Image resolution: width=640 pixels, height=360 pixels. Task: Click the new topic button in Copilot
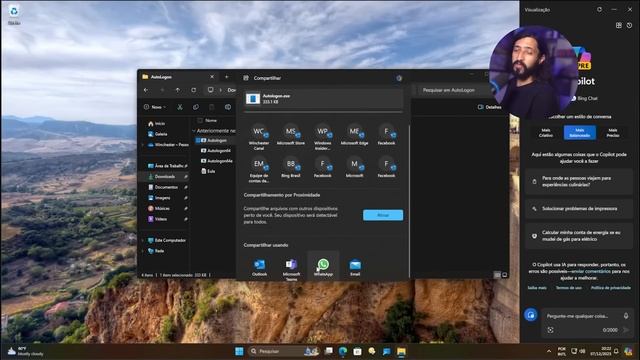click(x=531, y=315)
